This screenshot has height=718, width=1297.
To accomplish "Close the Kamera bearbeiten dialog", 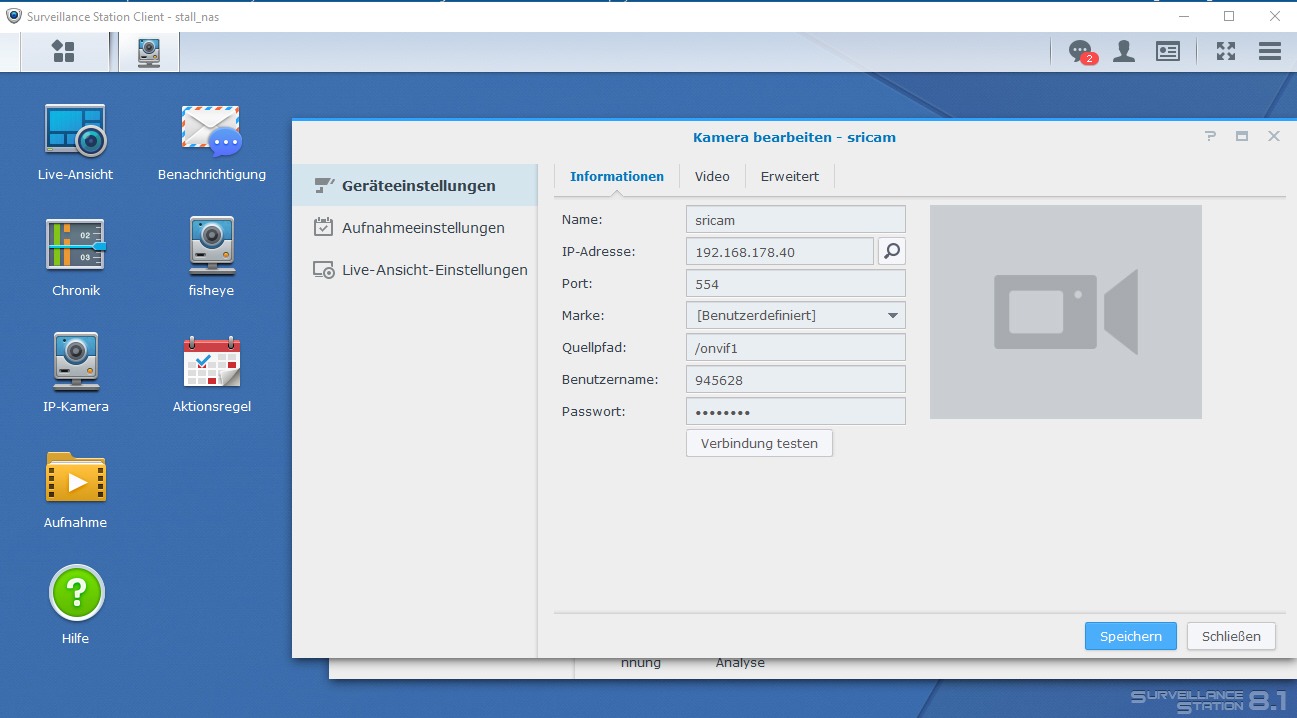I will (x=1274, y=137).
